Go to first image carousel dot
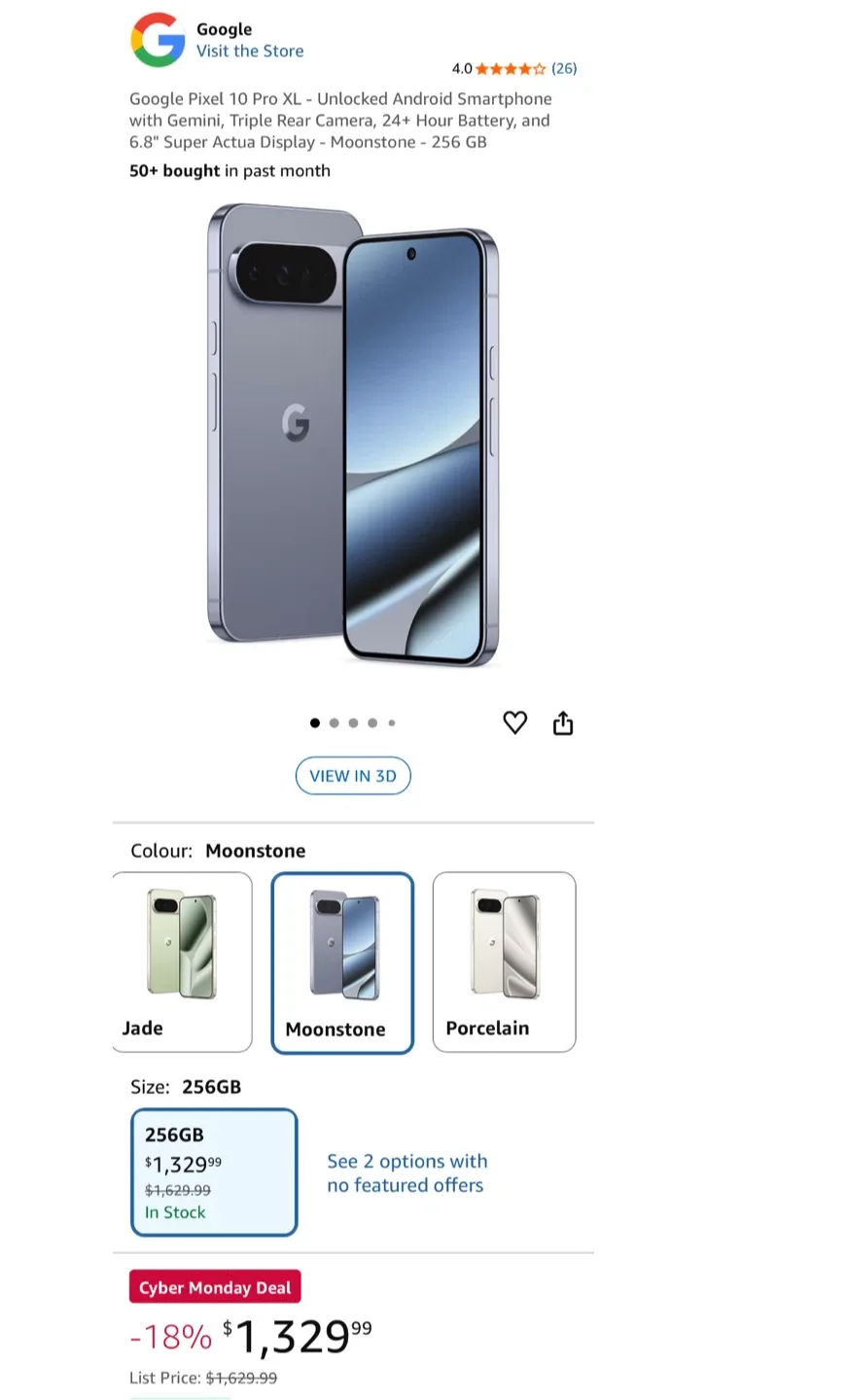Screen dimensions: 848x1400 click(314, 722)
